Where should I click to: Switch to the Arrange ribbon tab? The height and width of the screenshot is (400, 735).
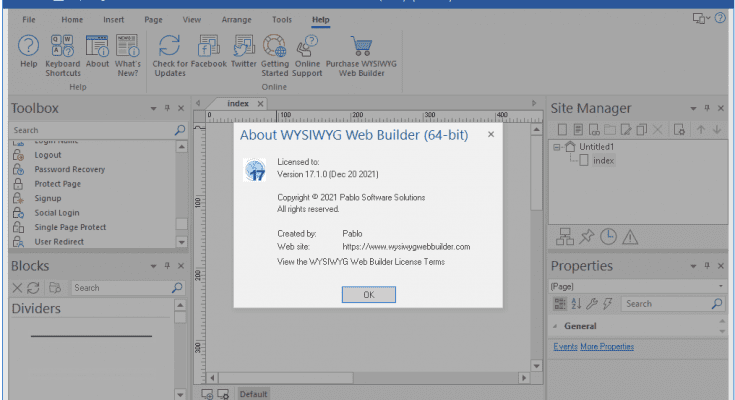coord(236,20)
